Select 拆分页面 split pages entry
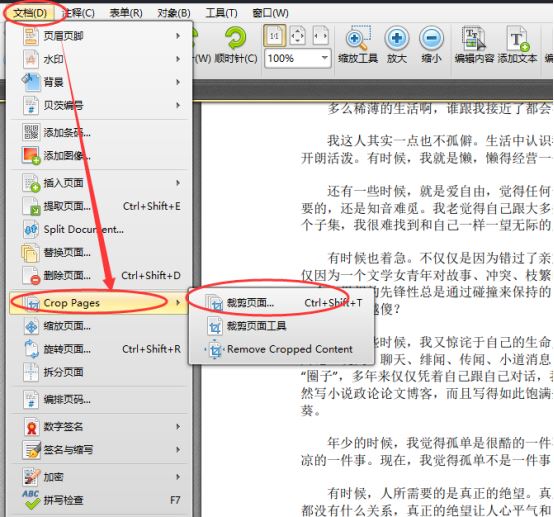 pos(98,372)
